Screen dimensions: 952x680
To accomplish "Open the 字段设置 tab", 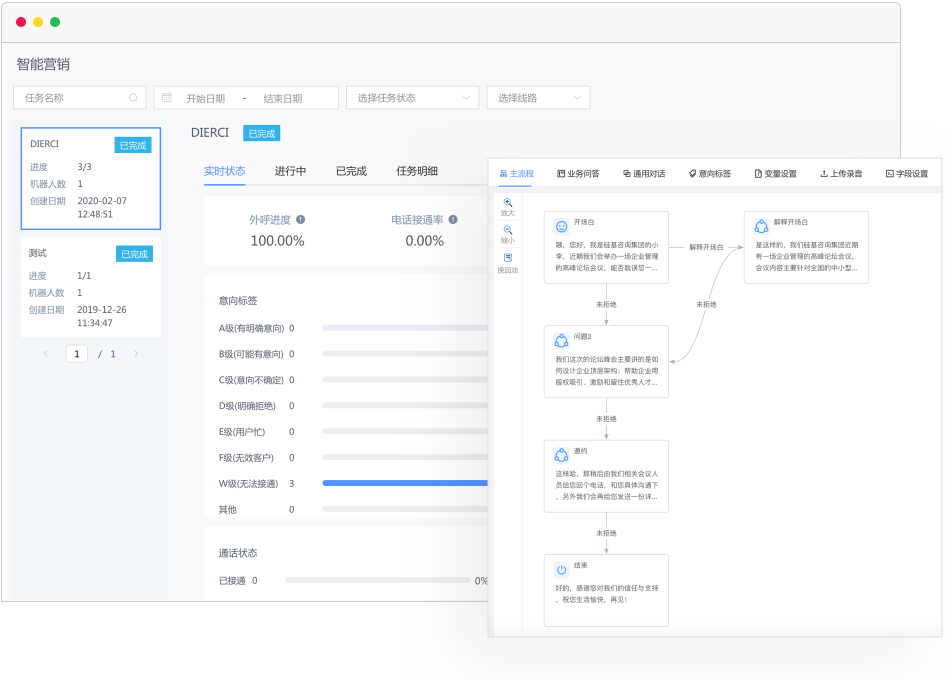I will pyautogui.click(x=907, y=174).
